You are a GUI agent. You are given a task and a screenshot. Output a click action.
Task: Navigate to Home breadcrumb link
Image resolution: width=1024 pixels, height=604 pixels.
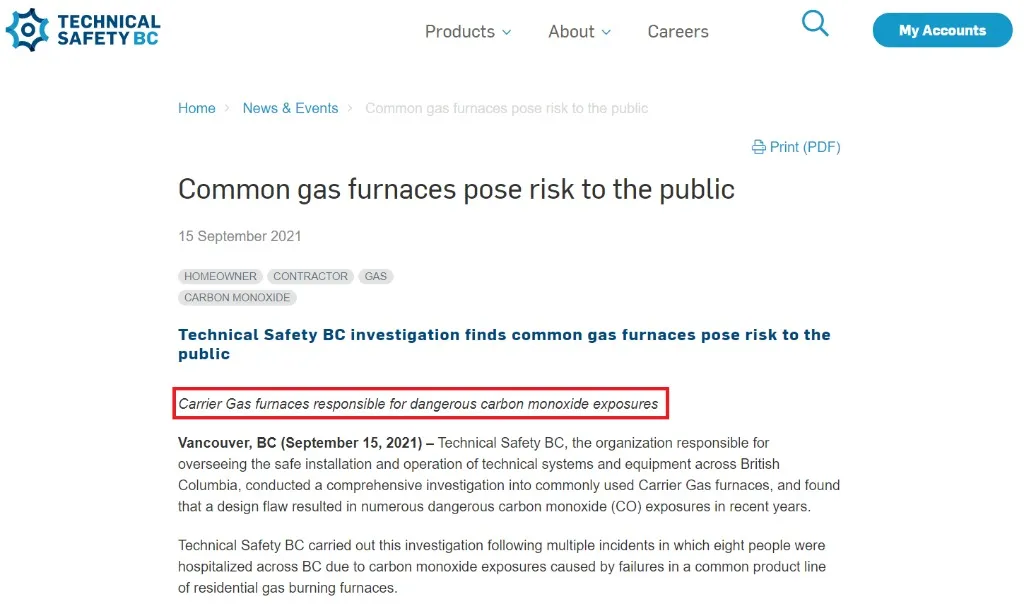(x=197, y=108)
